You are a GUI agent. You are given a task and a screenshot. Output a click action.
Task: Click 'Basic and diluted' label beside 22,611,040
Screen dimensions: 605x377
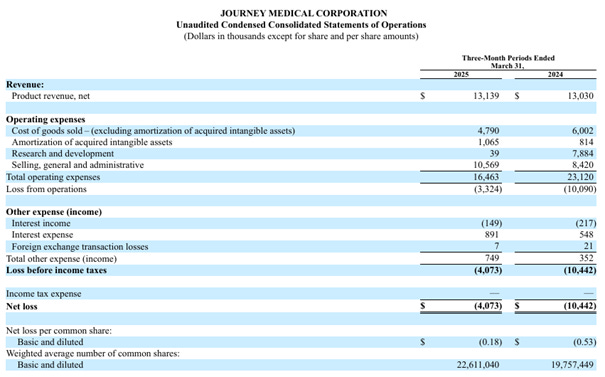[x=50, y=365]
